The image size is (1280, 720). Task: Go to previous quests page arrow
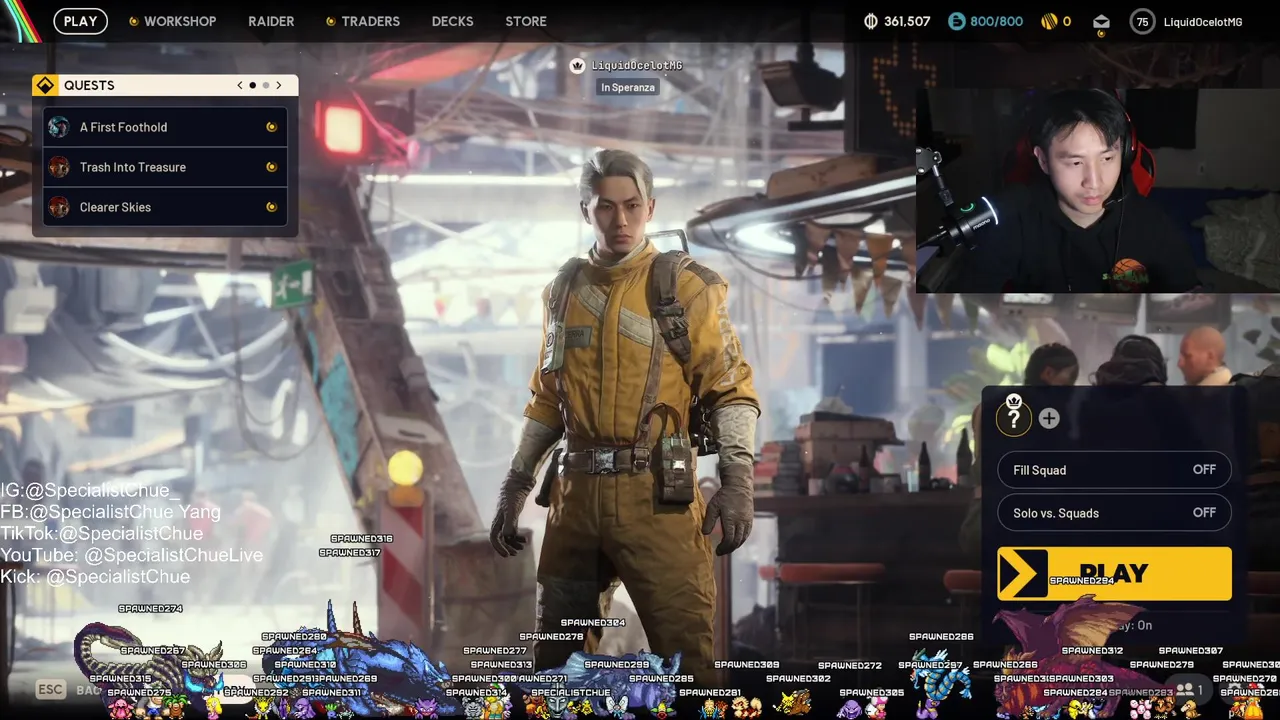[x=240, y=85]
